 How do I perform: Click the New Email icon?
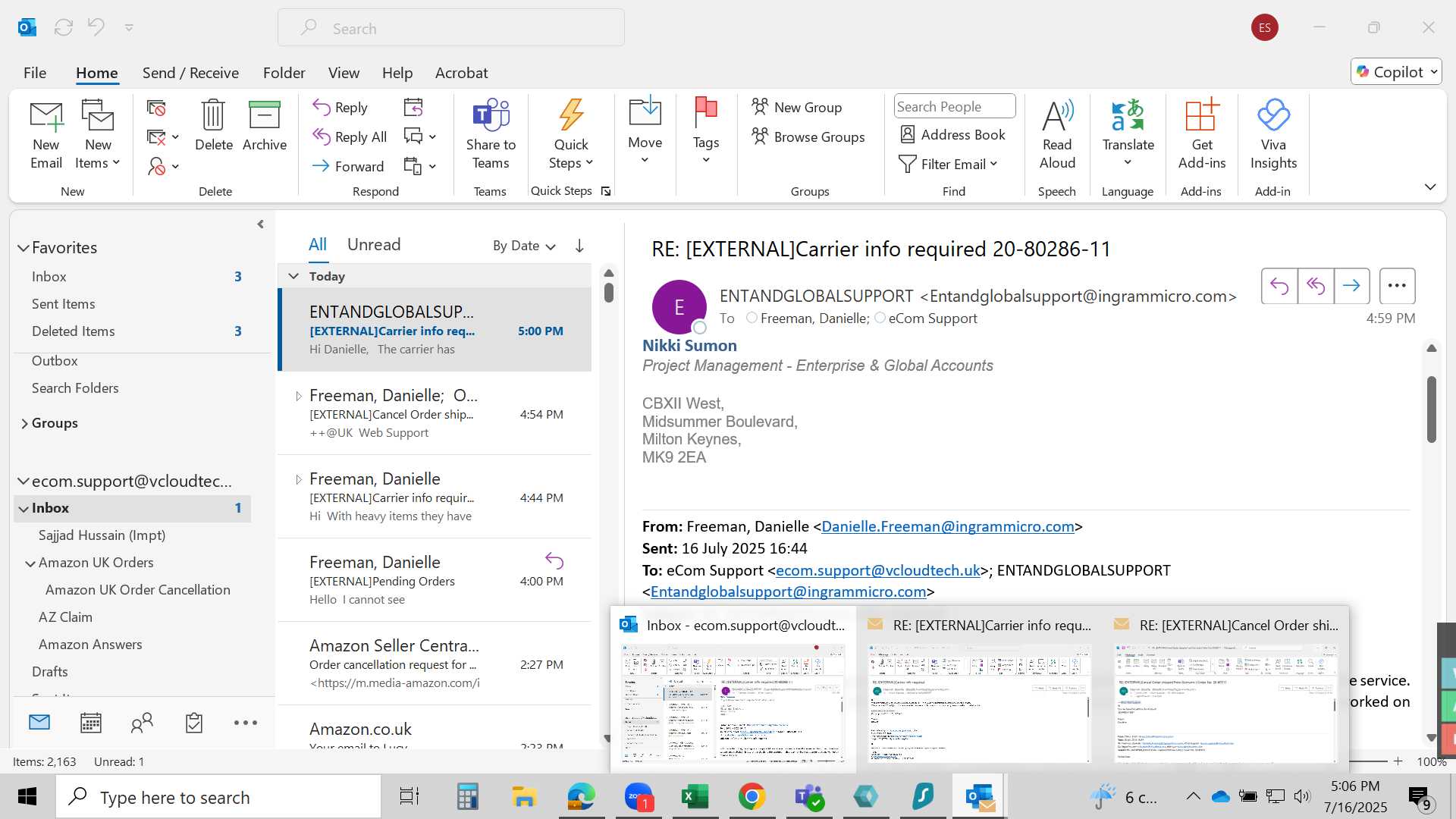click(46, 135)
